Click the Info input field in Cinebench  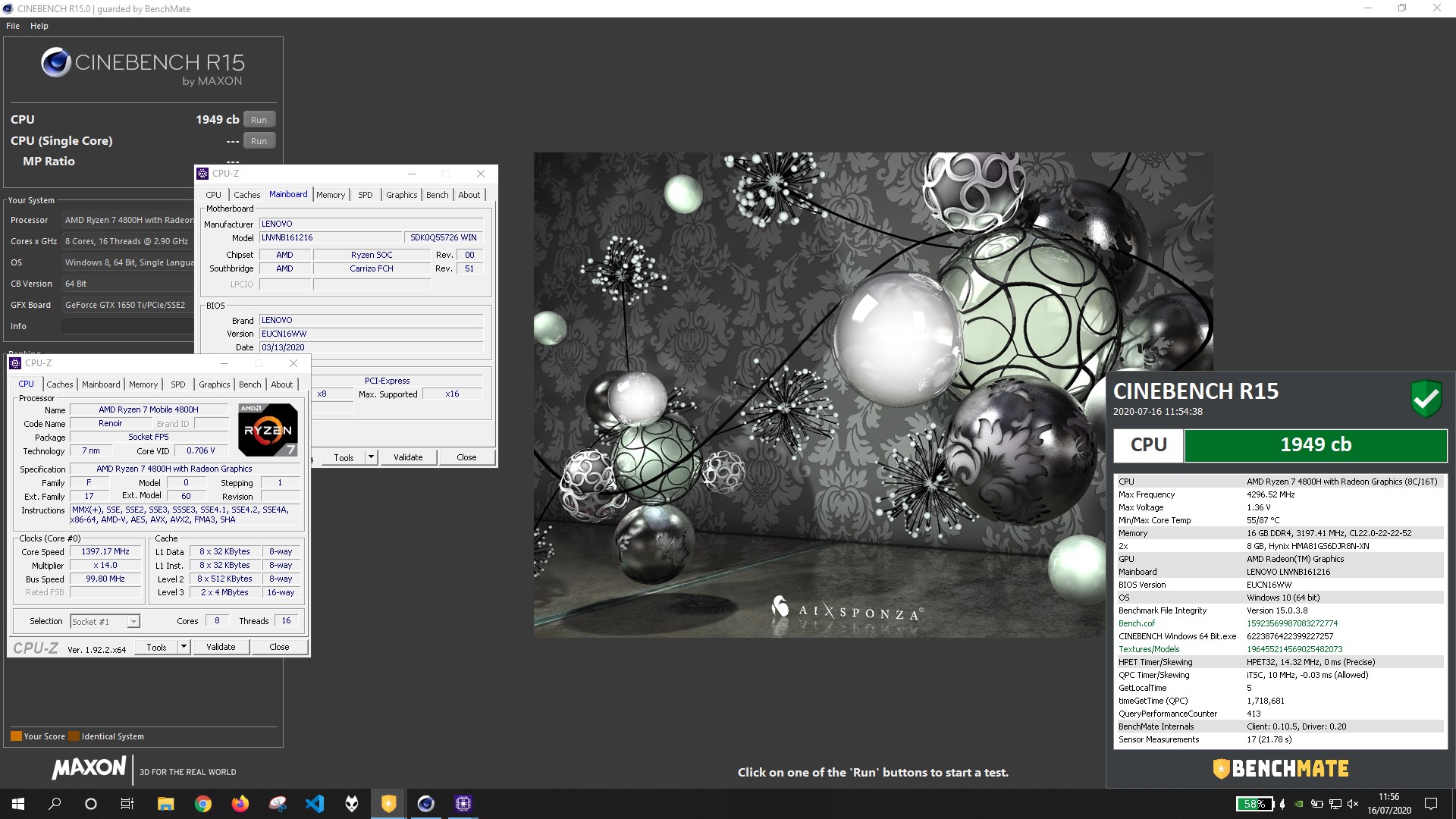click(x=127, y=326)
